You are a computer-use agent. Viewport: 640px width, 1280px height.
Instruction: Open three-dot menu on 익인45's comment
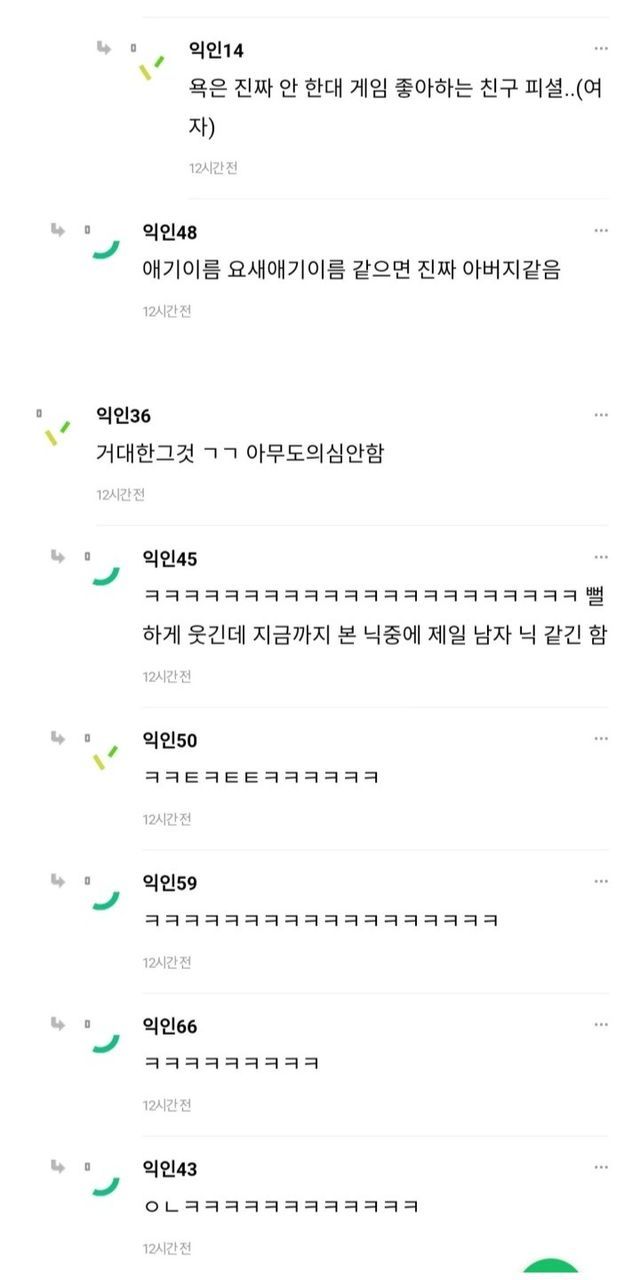coord(600,557)
